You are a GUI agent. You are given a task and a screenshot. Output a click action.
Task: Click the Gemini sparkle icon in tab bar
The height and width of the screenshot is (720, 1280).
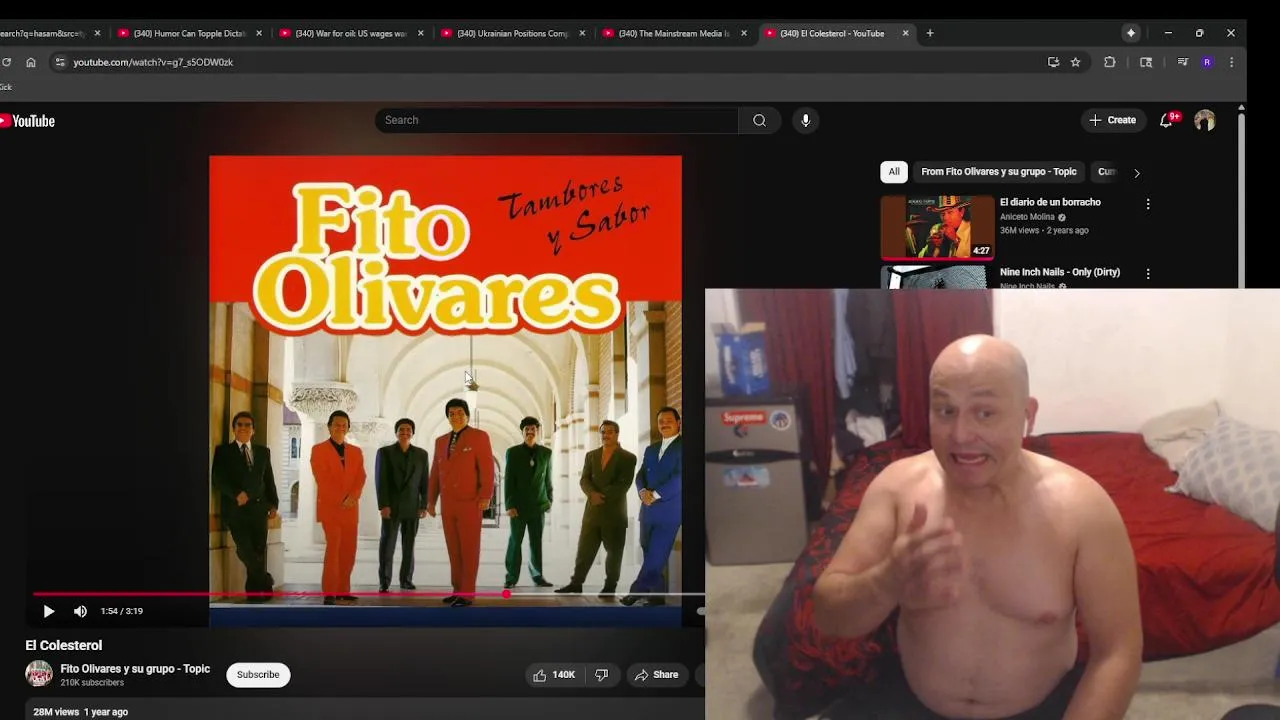1131,33
